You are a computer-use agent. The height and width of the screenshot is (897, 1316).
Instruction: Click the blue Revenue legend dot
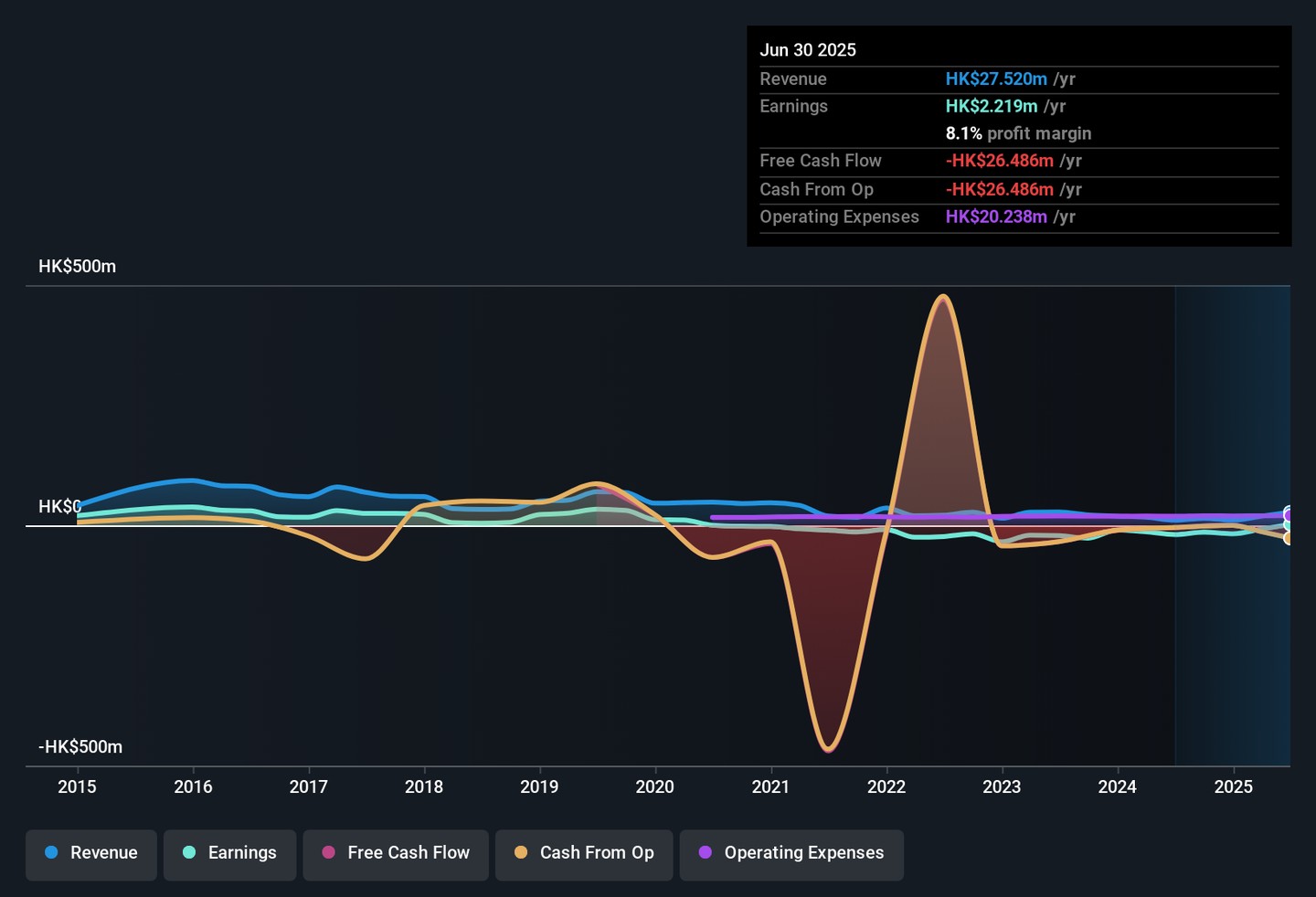click(x=51, y=852)
